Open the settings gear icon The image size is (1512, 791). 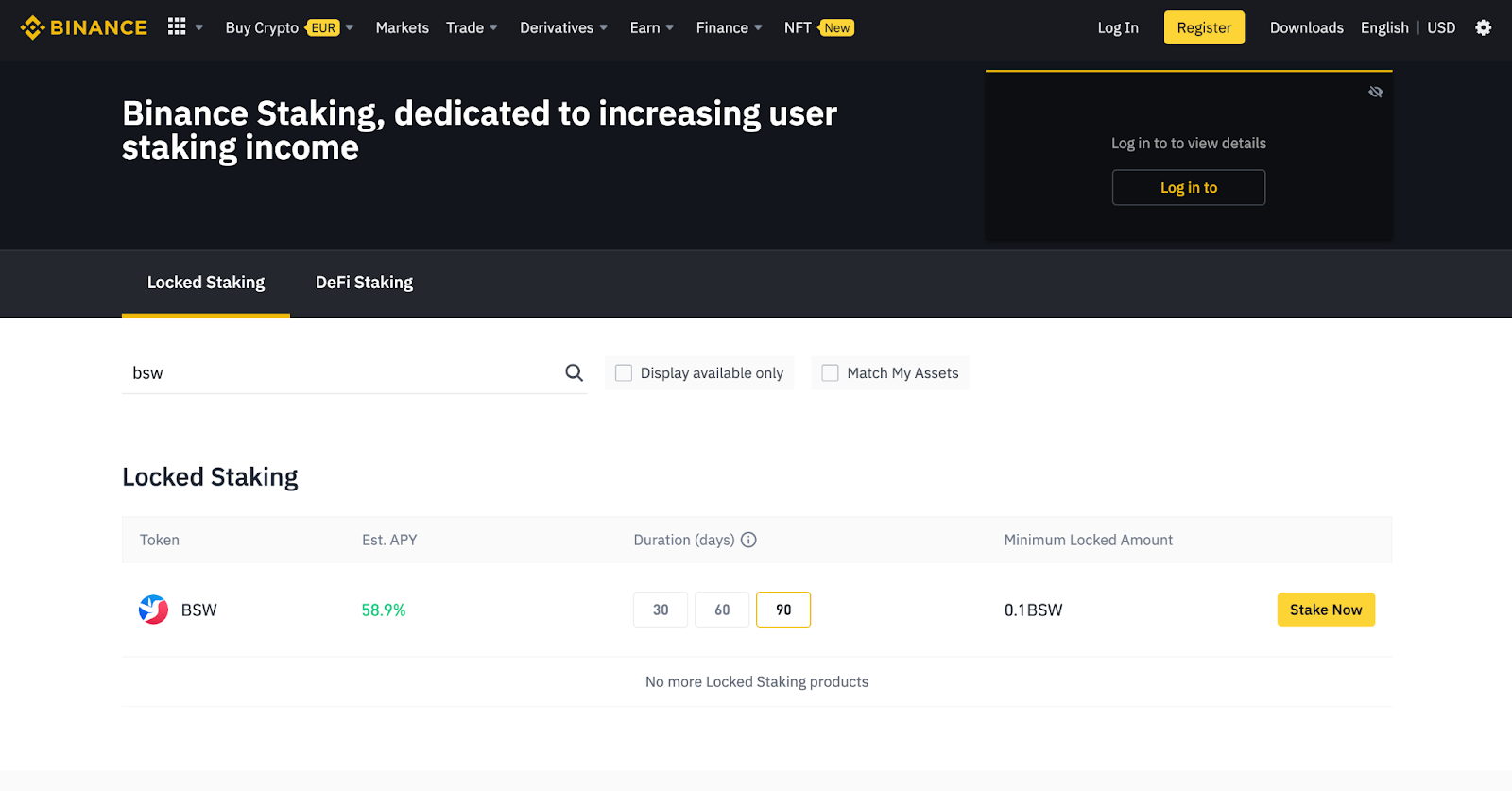(1484, 27)
